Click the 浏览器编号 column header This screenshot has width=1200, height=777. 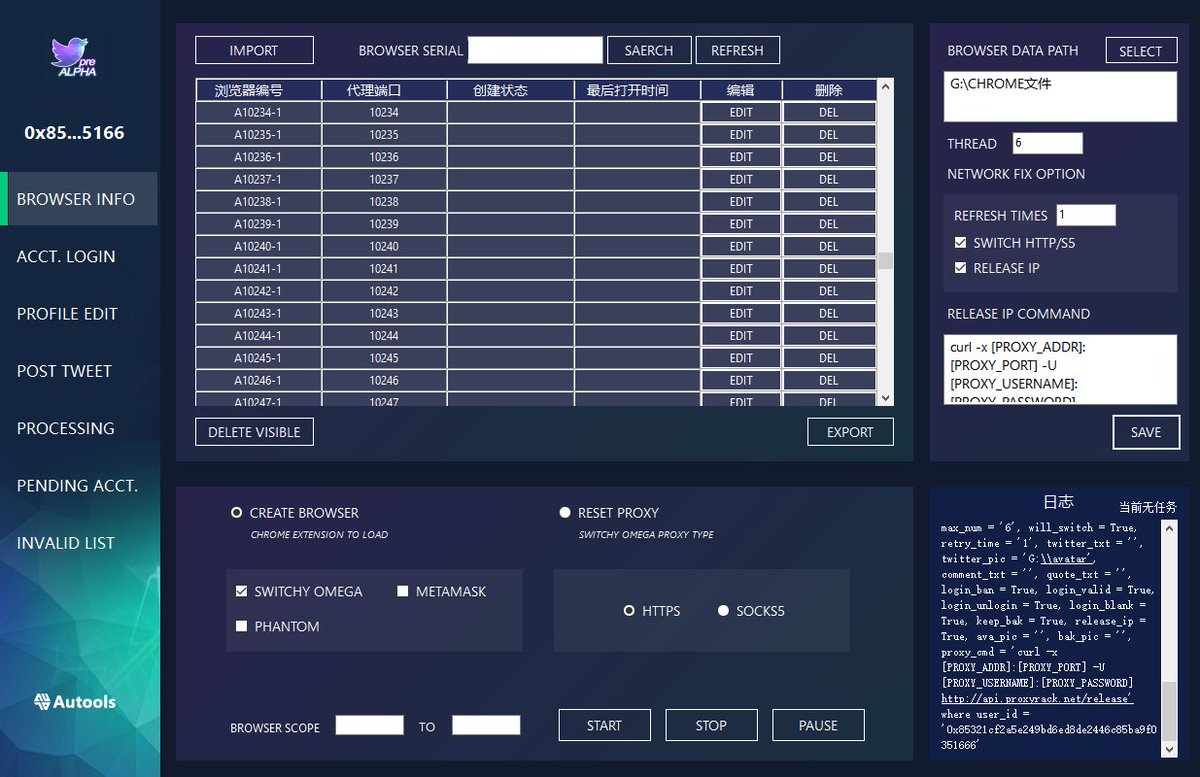pos(258,90)
